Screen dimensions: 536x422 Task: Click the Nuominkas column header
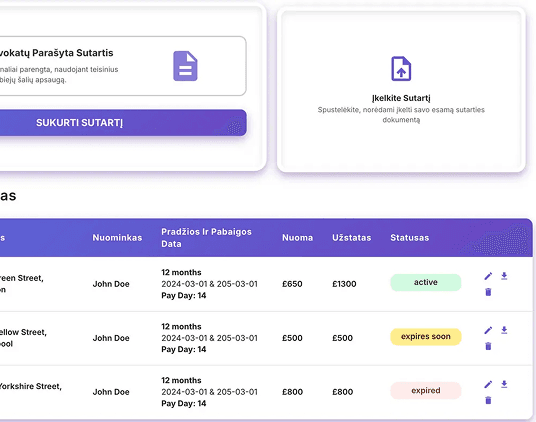[117, 238]
